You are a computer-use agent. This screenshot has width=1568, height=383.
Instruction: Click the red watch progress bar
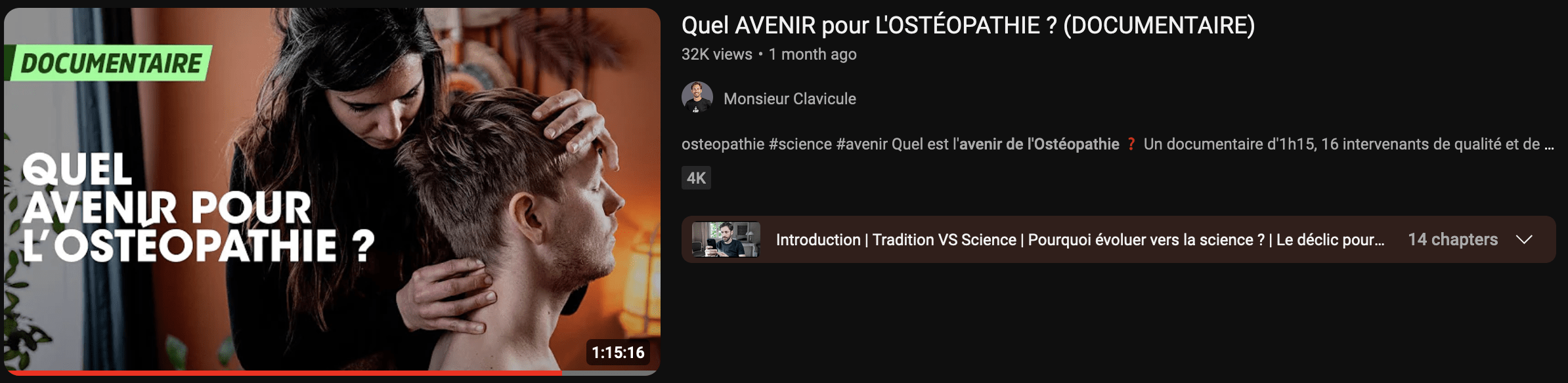pos(282,373)
